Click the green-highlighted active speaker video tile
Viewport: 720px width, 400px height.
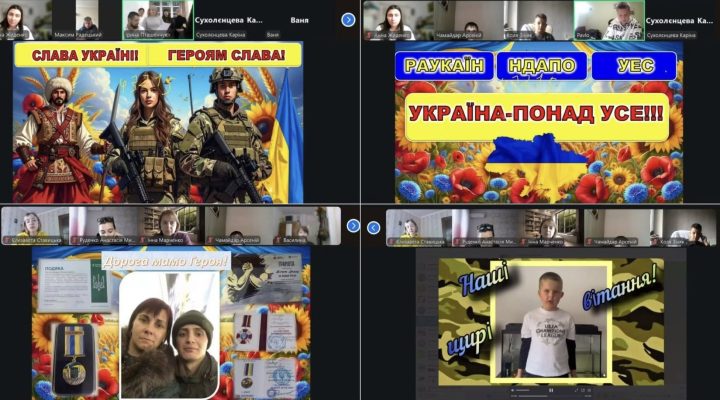tap(158, 20)
